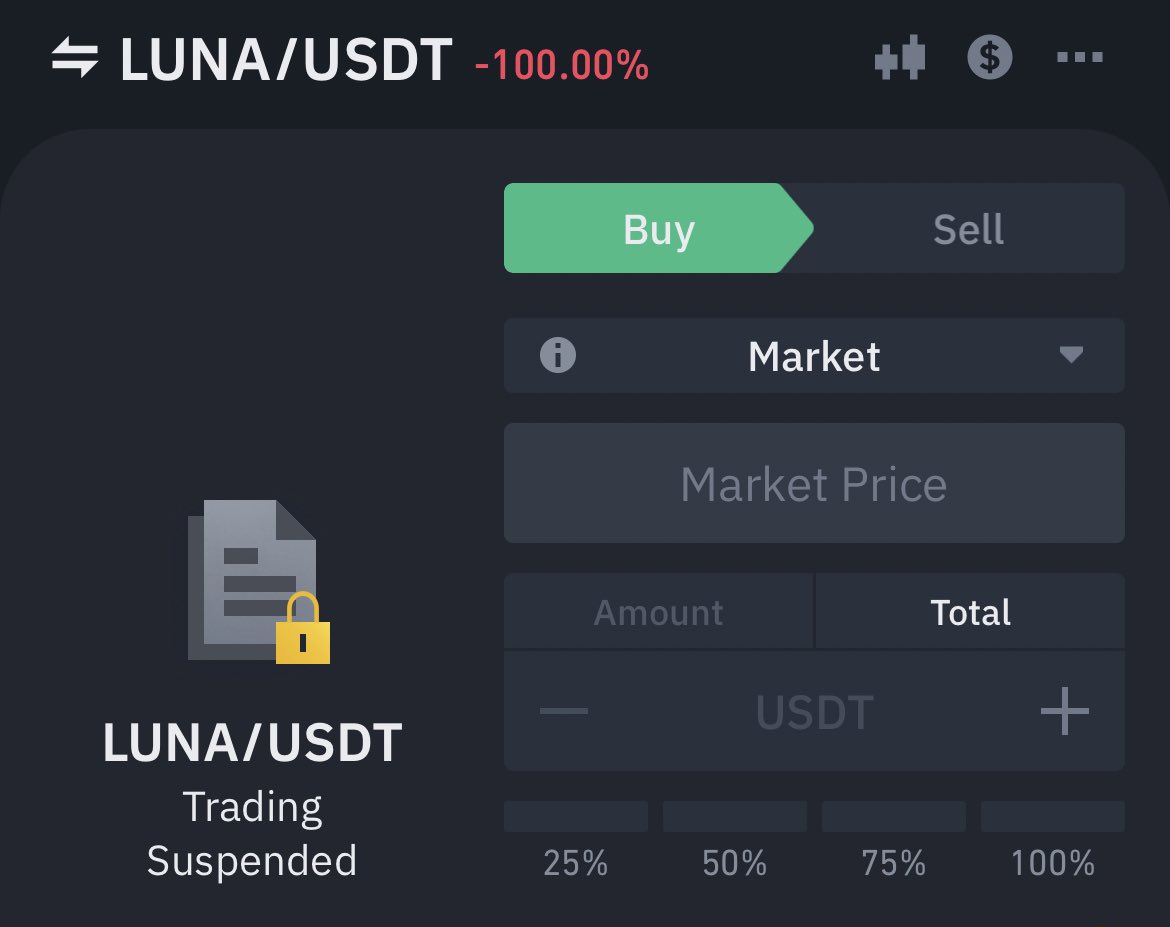Image resolution: width=1170 pixels, height=927 pixels.
Task: Switch to the Sell side
Action: [x=969, y=228]
